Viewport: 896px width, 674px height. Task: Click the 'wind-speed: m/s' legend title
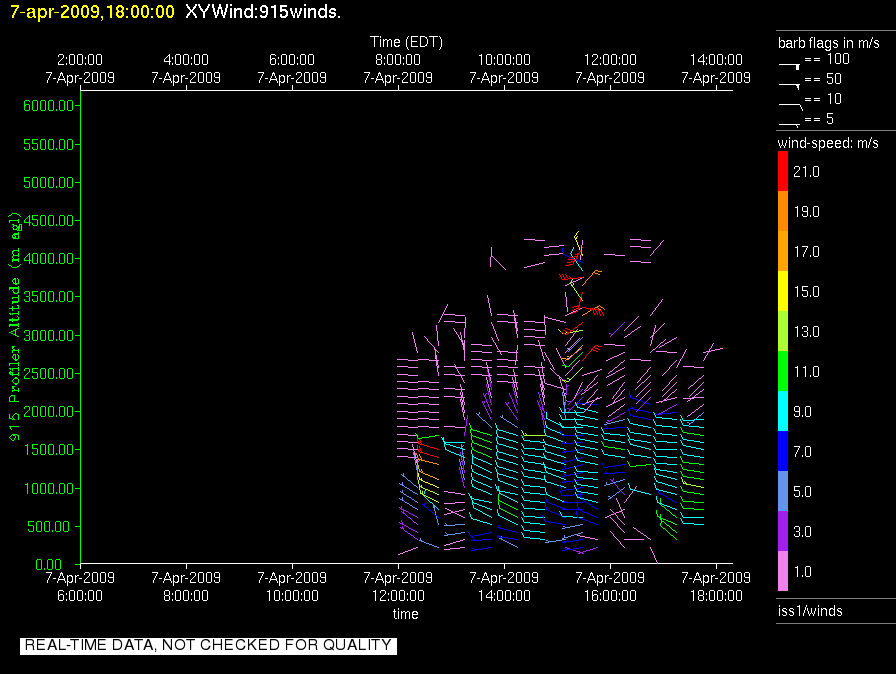tap(828, 143)
